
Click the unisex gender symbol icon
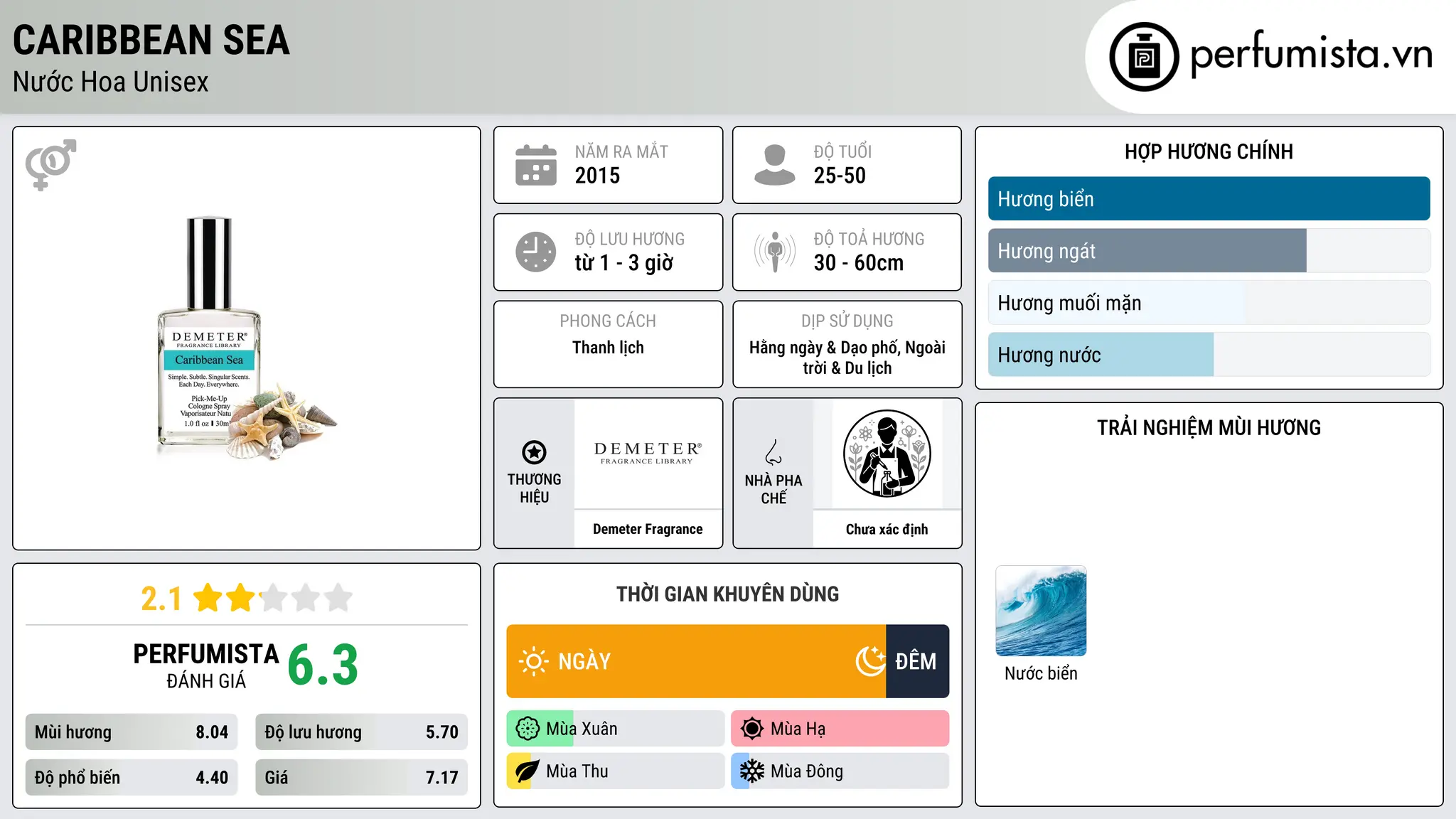click(x=50, y=165)
